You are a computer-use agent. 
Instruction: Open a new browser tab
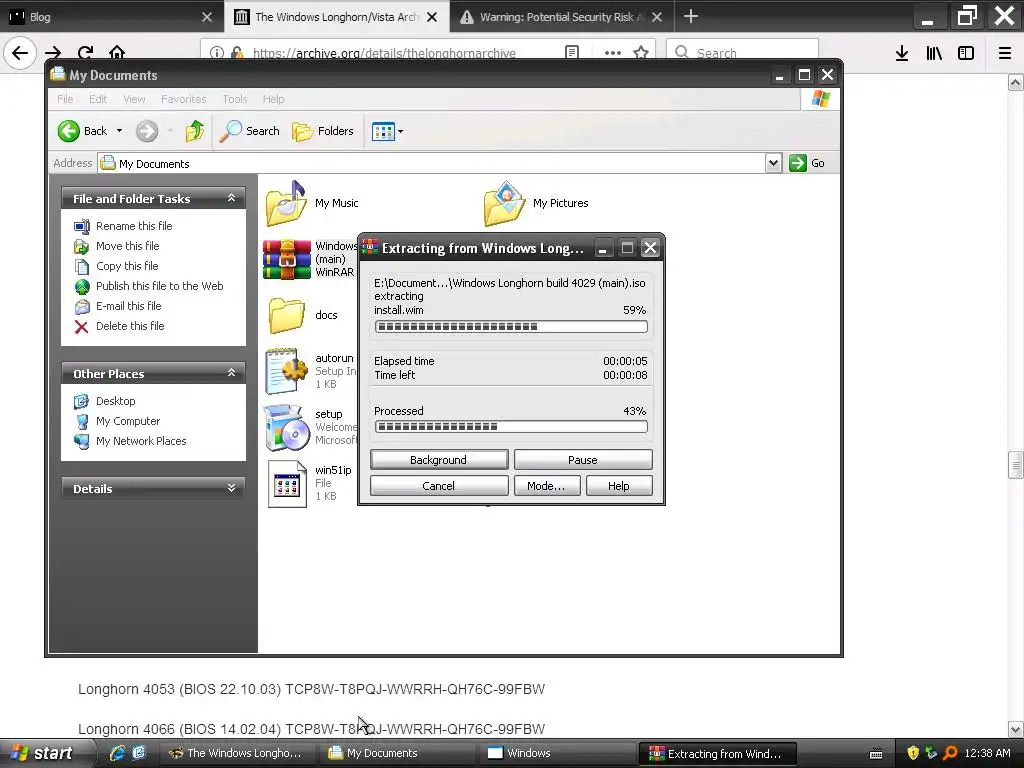[691, 16]
